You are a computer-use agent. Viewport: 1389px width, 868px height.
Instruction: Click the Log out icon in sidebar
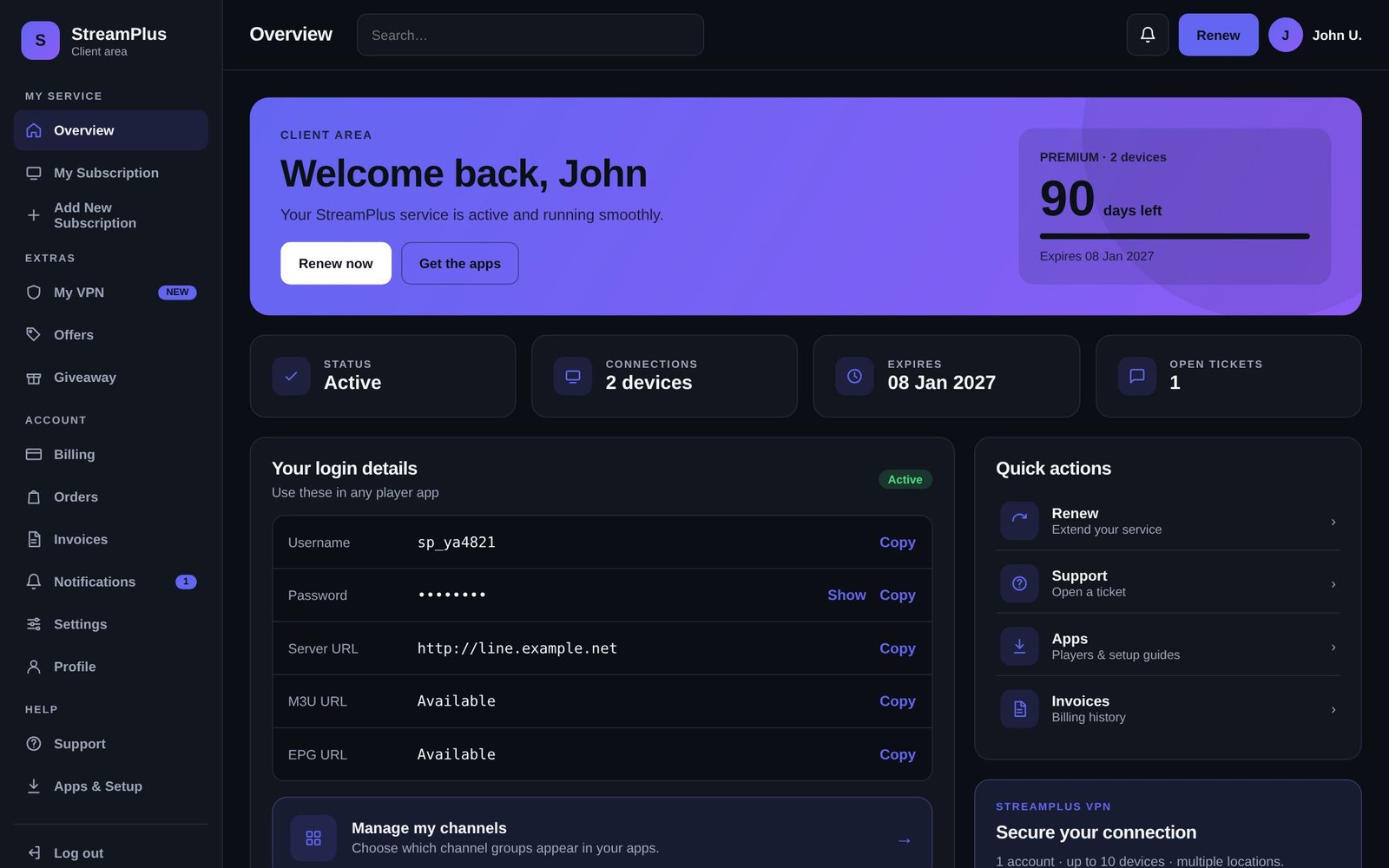pyautogui.click(x=34, y=853)
